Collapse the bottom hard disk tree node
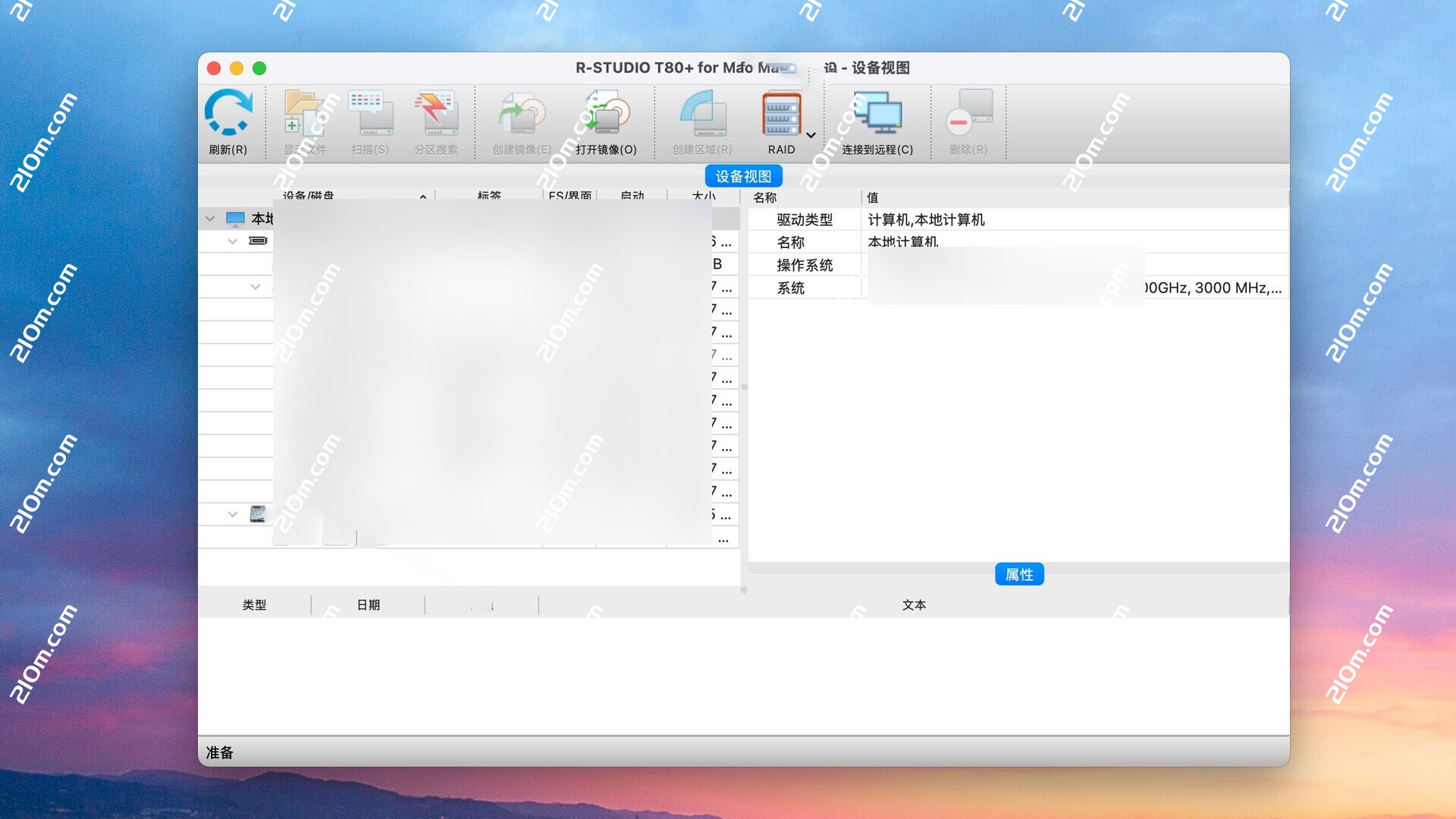1456x819 pixels. click(x=233, y=514)
